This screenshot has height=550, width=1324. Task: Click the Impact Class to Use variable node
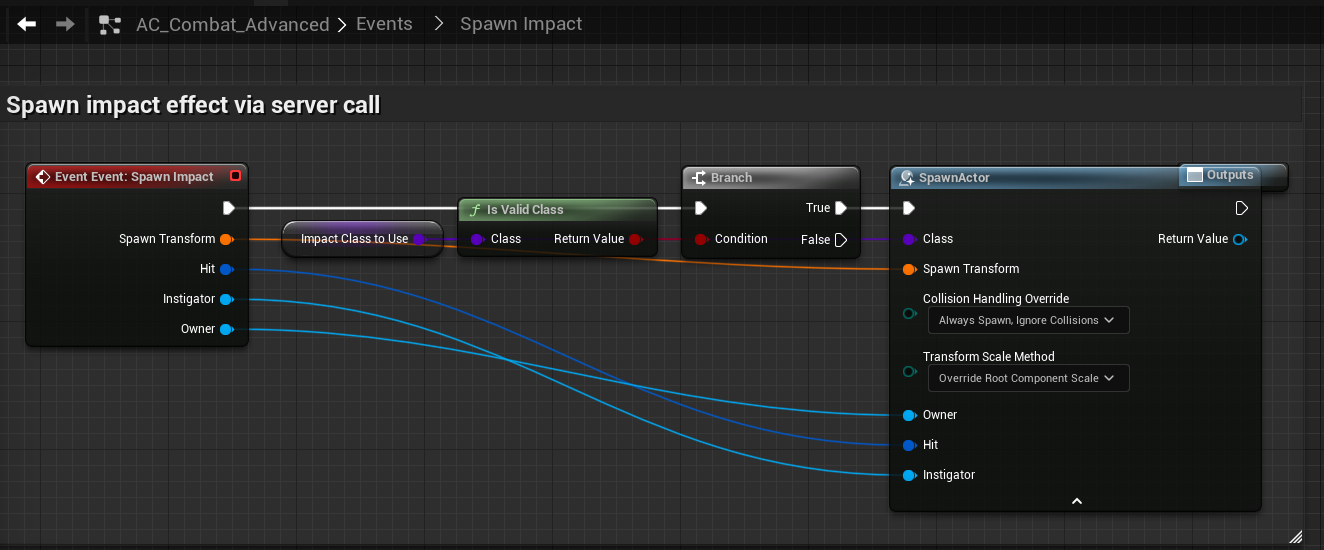(355, 239)
